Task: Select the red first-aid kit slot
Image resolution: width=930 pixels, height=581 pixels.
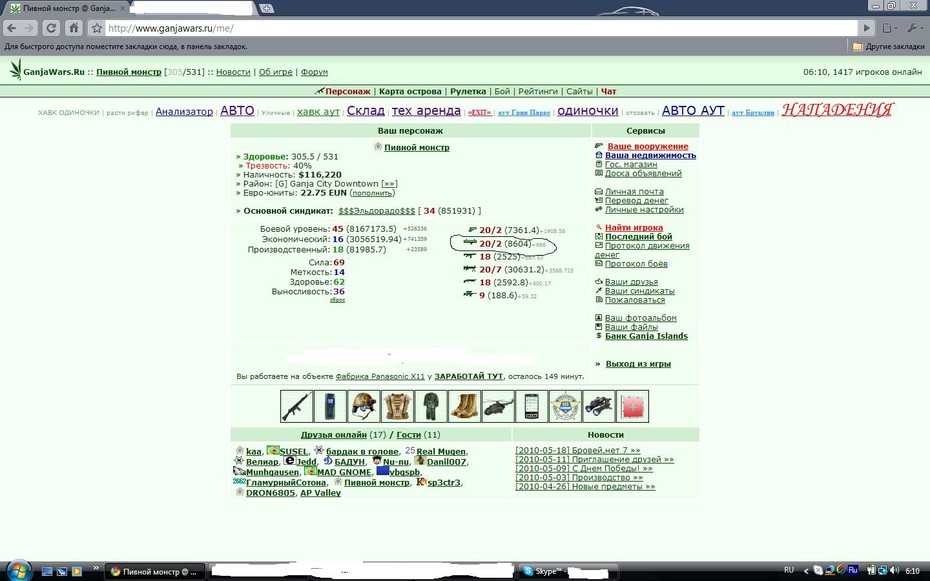Action: (x=632, y=406)
